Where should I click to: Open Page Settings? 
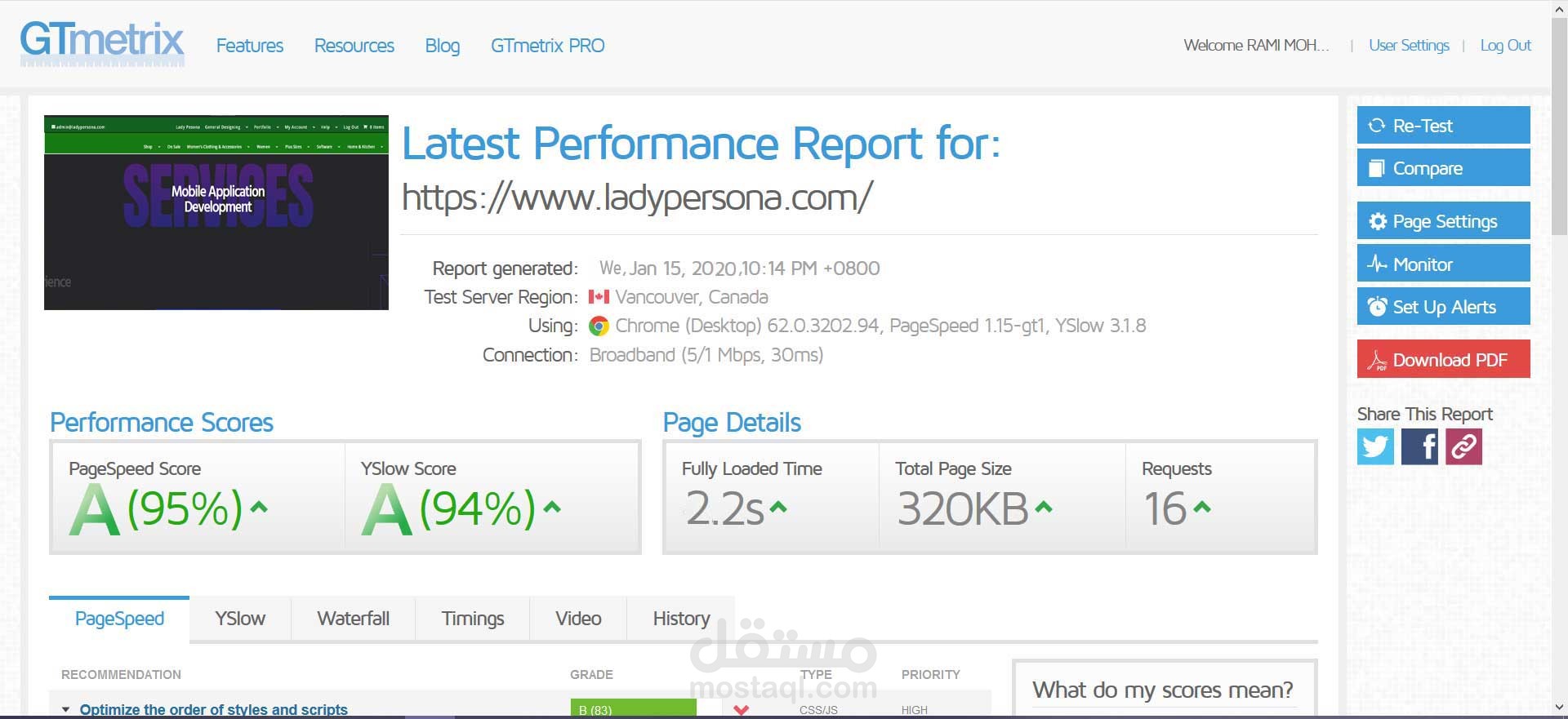[1443, 220]
